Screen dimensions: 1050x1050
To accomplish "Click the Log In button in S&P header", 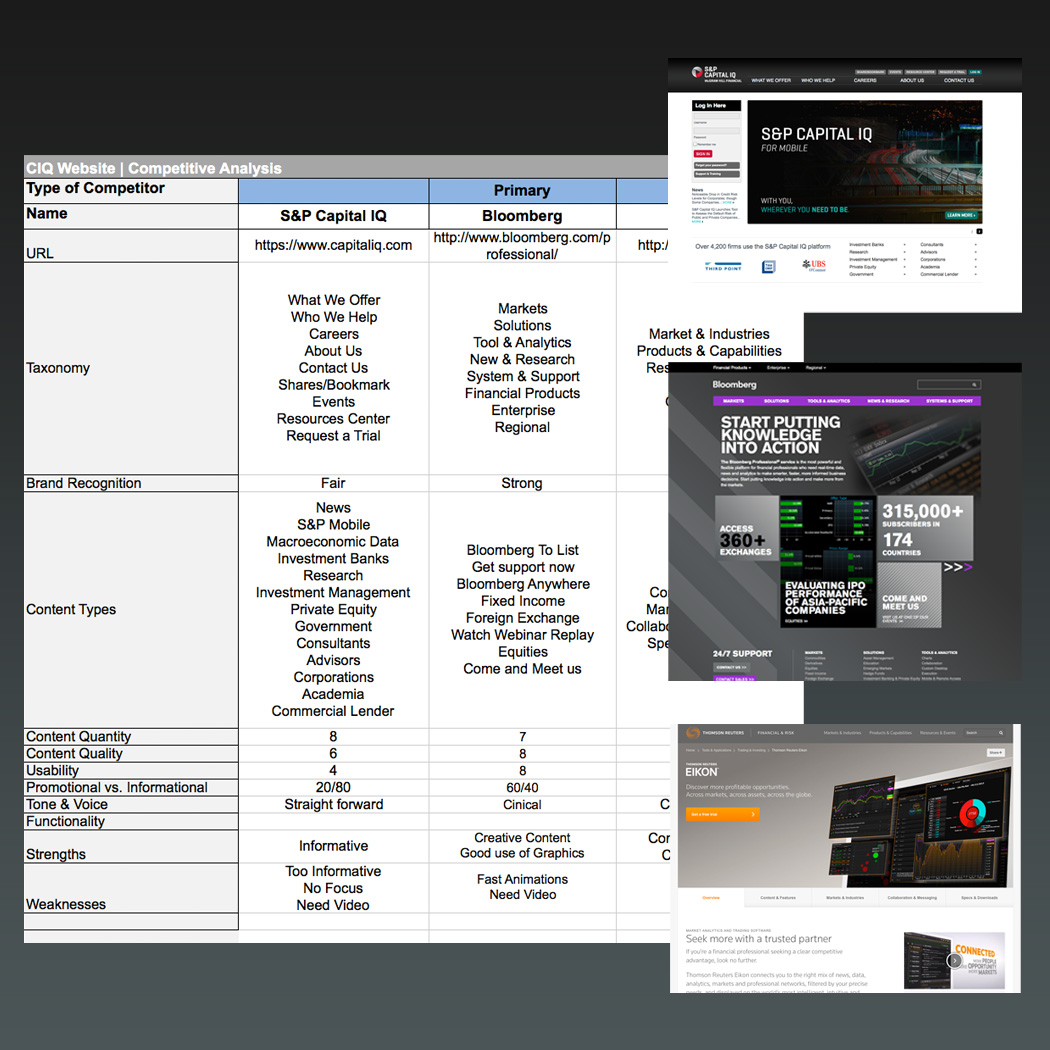I will (975, 72).
